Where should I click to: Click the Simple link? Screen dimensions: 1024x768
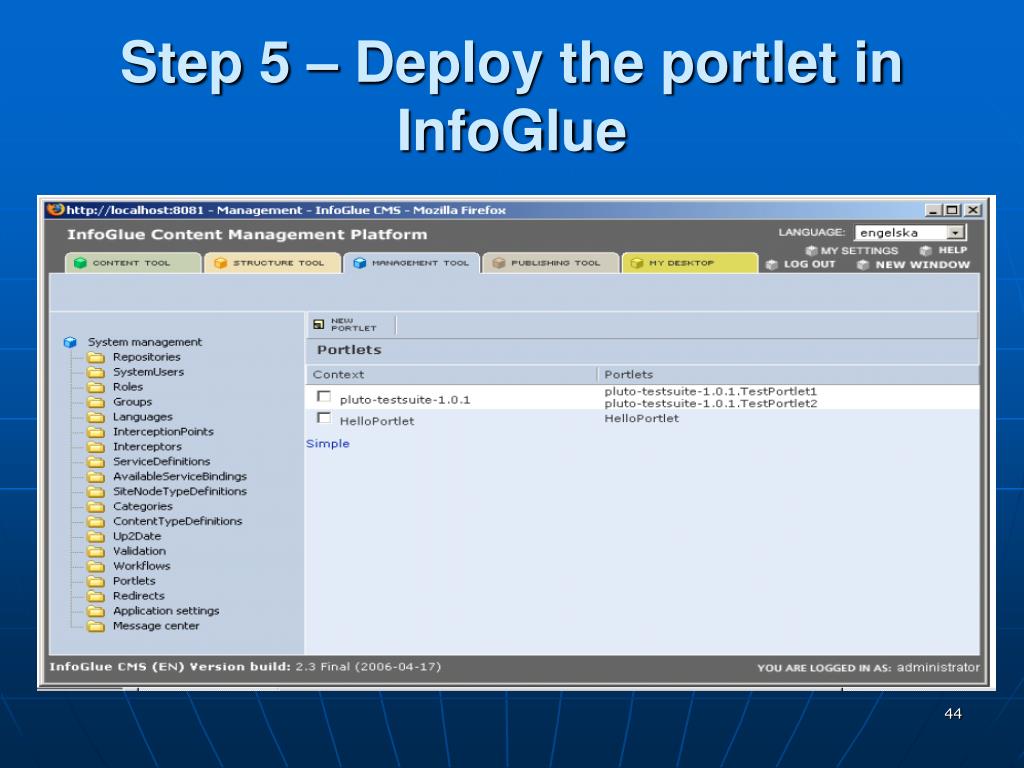point(328,443)
